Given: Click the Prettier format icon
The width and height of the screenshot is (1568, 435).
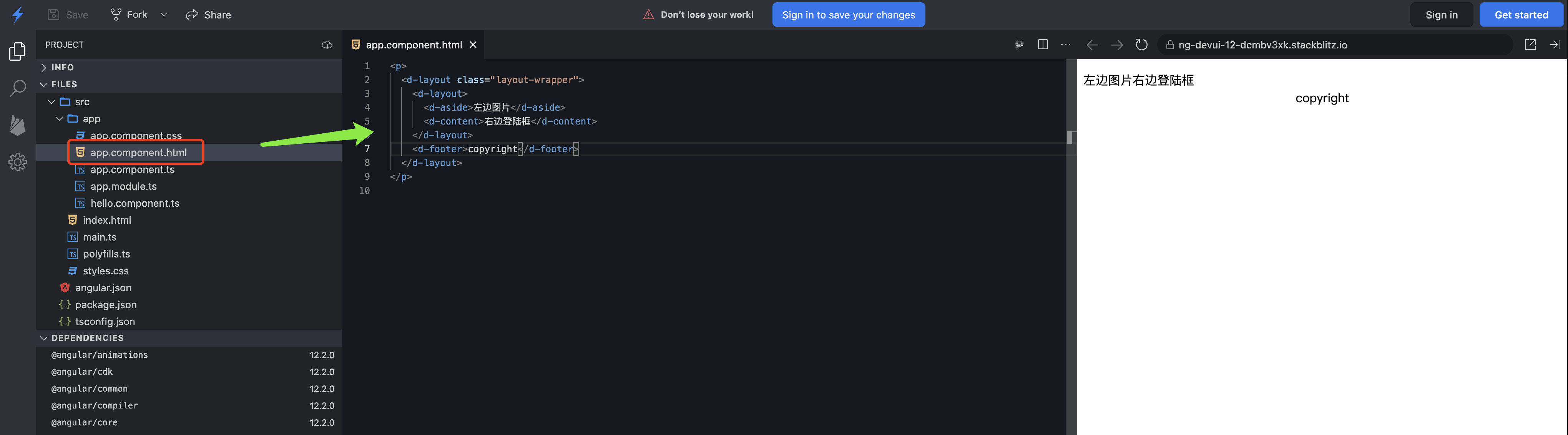Looking at the screenshot, I should [1019, 45].
